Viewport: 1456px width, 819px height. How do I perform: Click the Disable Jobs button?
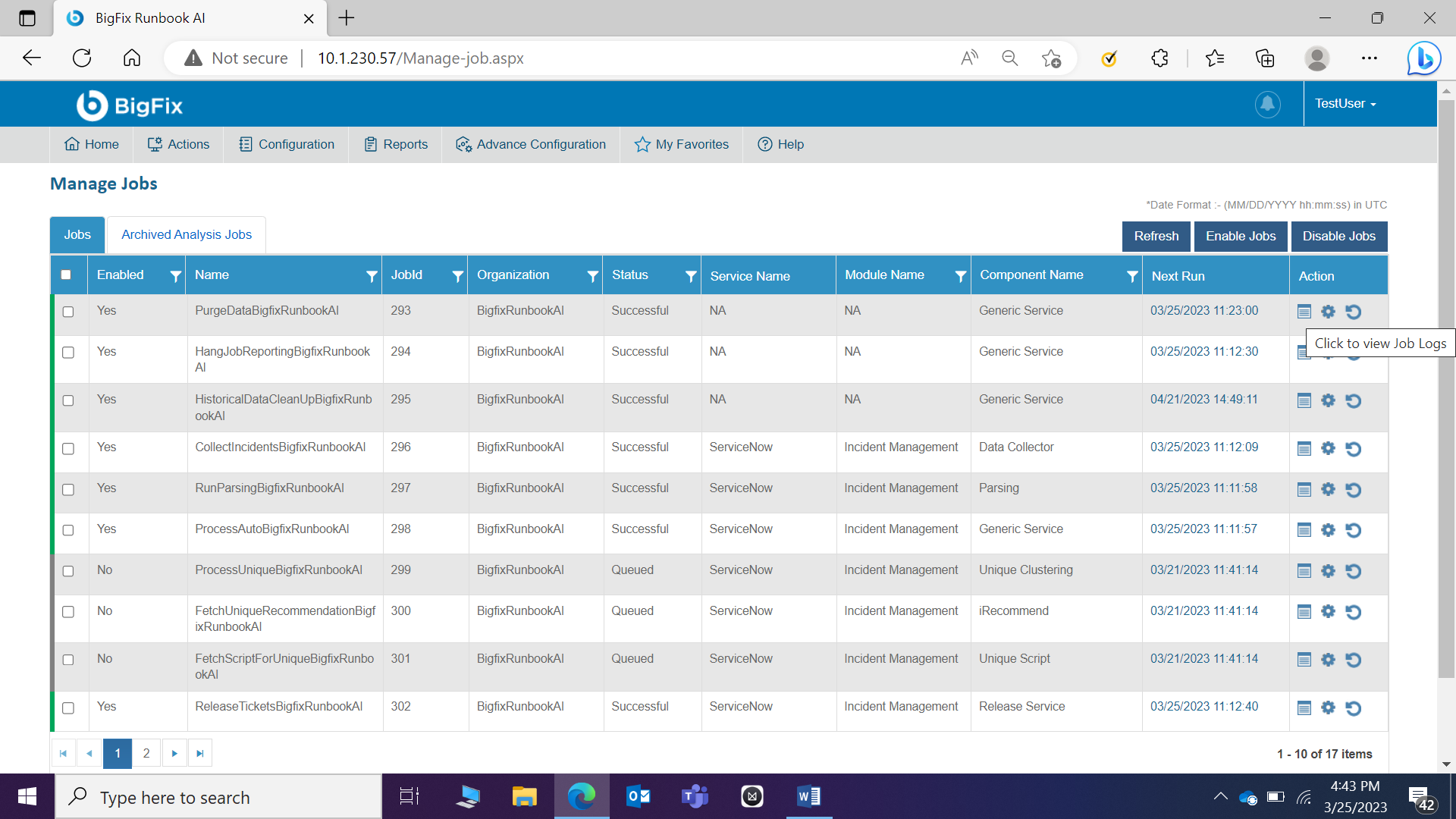coord(1338,237)
